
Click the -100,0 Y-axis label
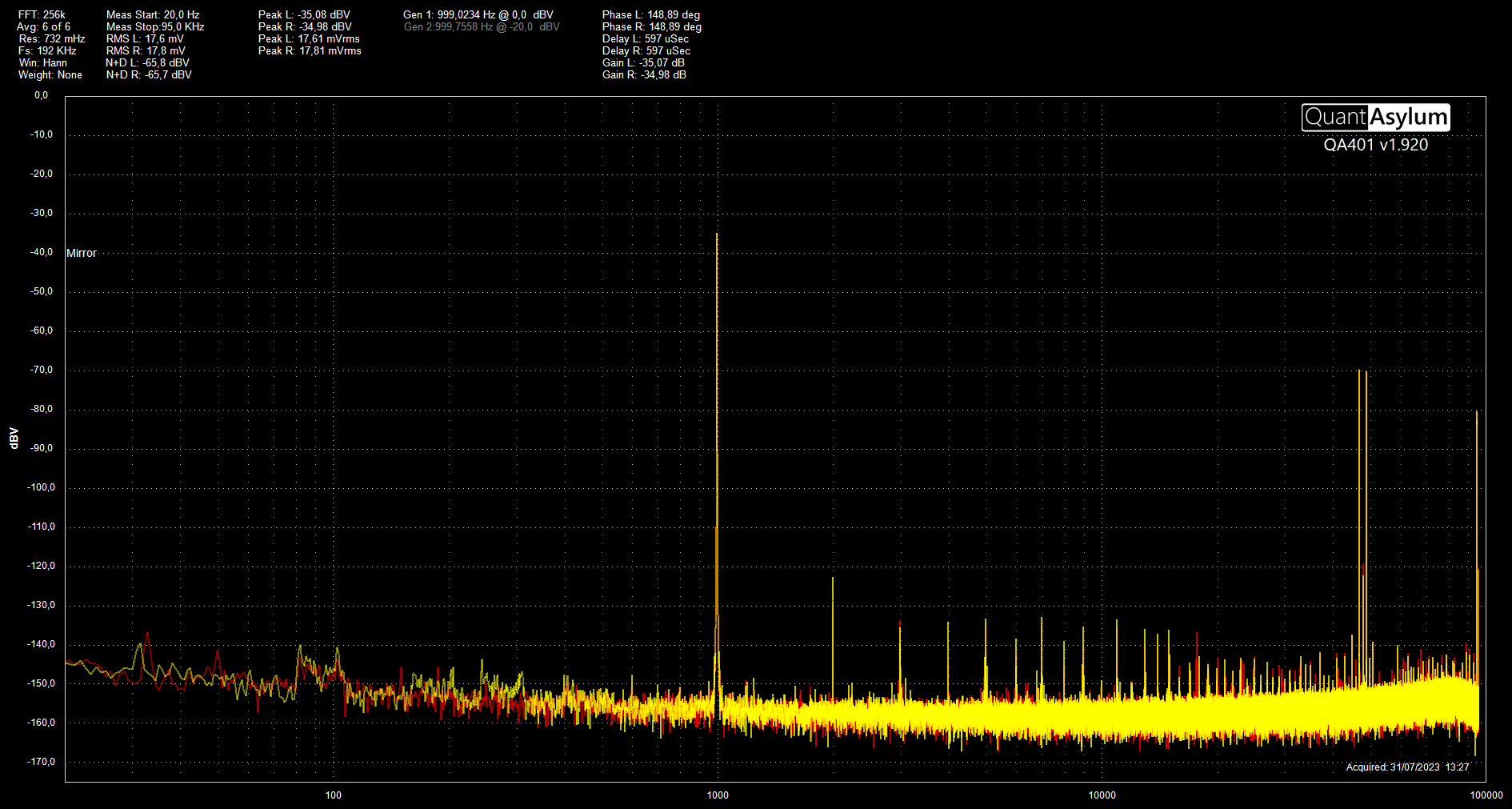coord(41,487)
